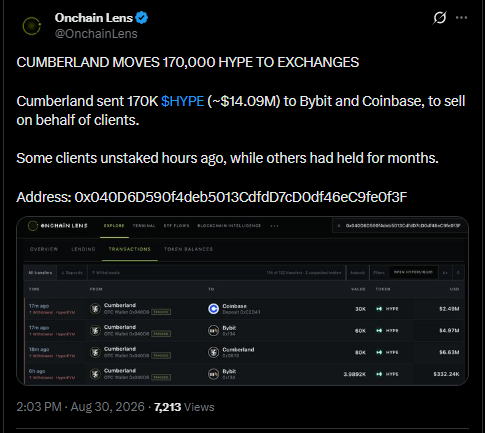
Task: Open the Filters control
Action: tap(379, 273)
